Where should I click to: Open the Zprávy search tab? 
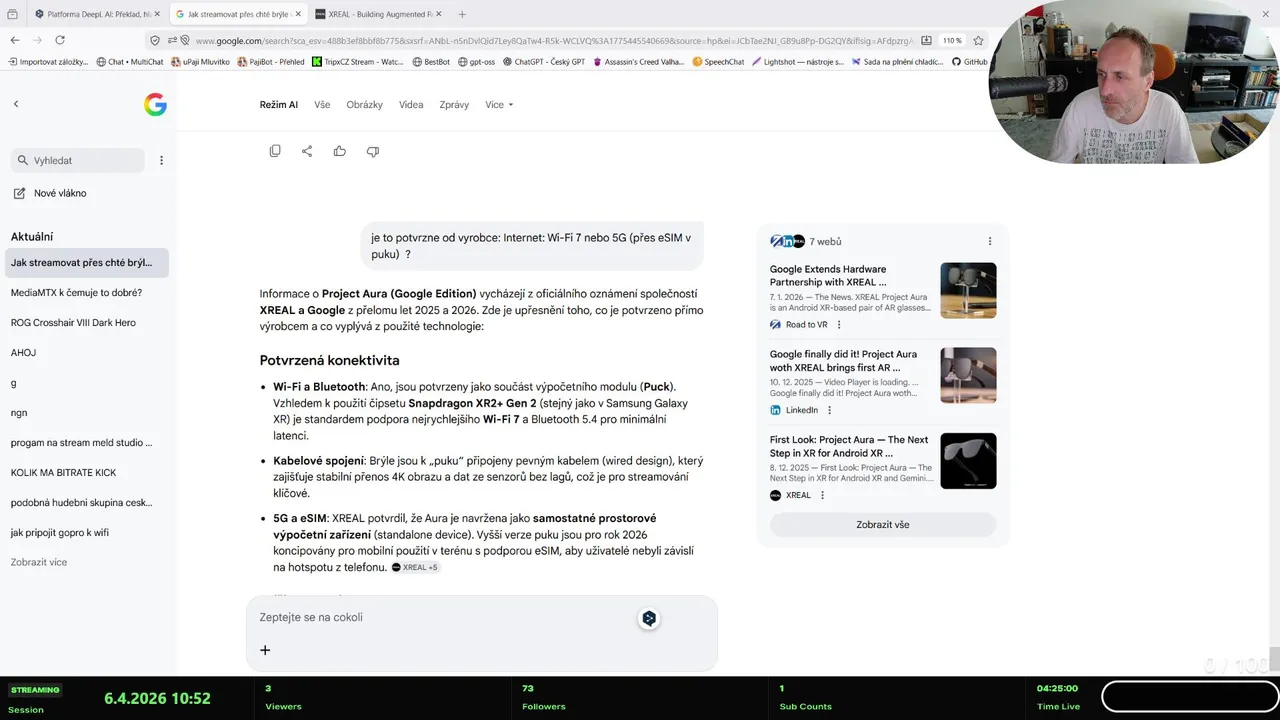coord(454,104)
